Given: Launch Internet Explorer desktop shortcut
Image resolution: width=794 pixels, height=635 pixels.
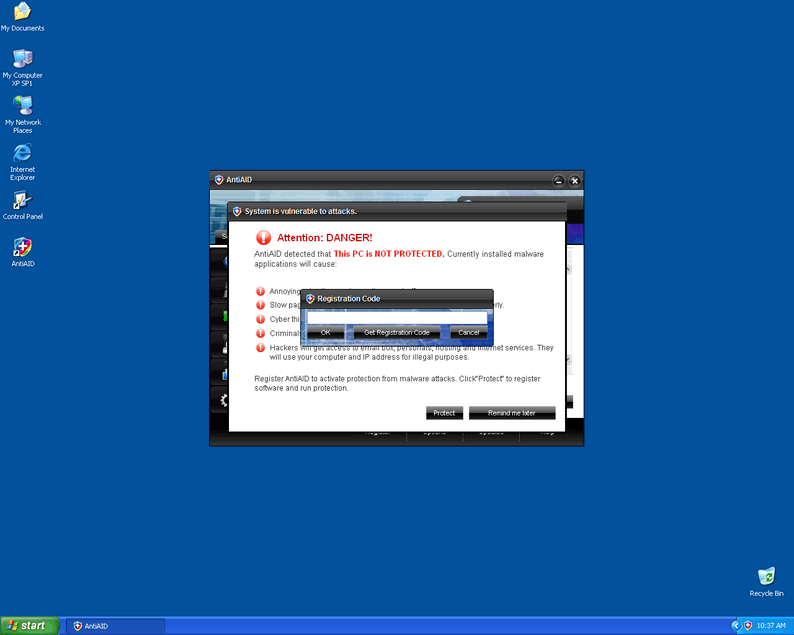Looking at the screenshot, I should tap(22, 153).
